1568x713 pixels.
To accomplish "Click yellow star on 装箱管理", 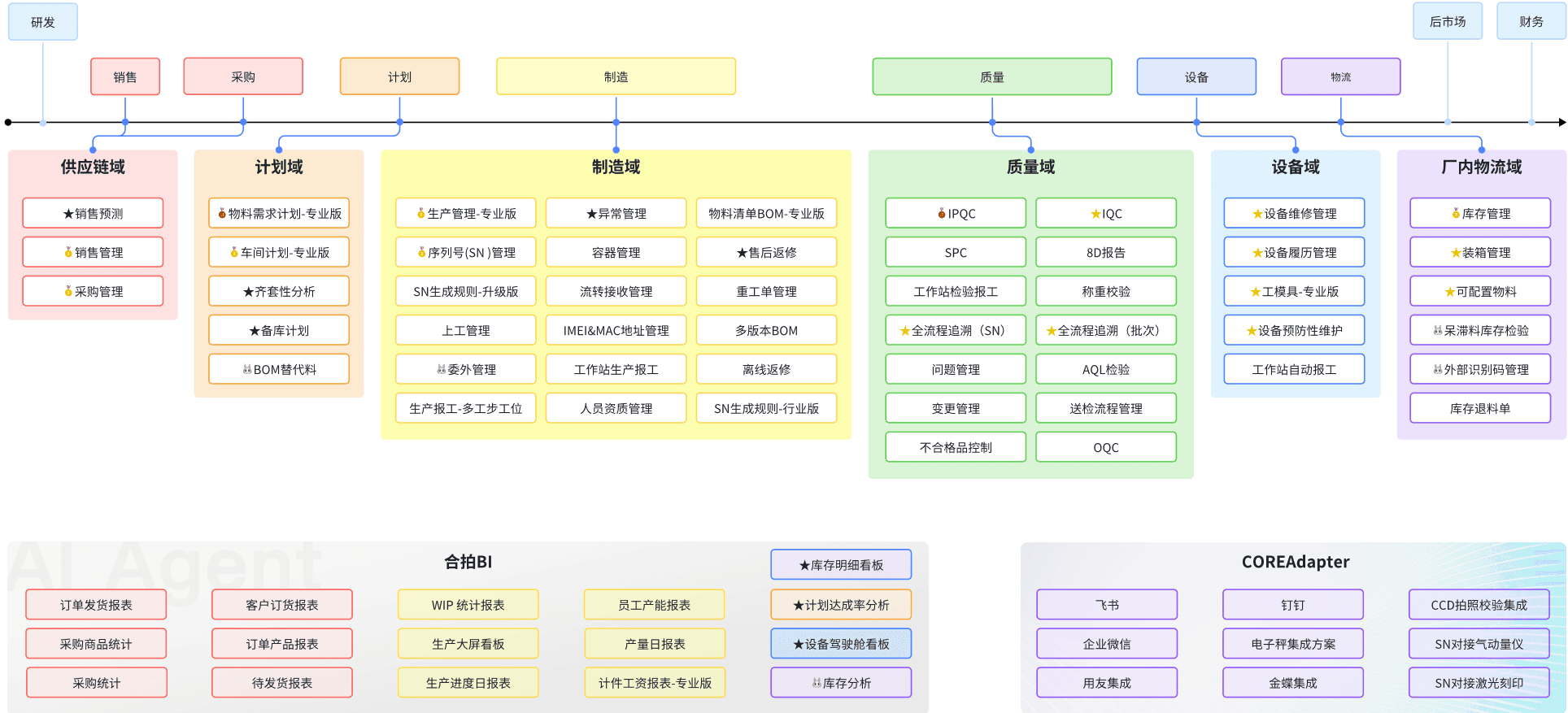I will coord(1456,252).
